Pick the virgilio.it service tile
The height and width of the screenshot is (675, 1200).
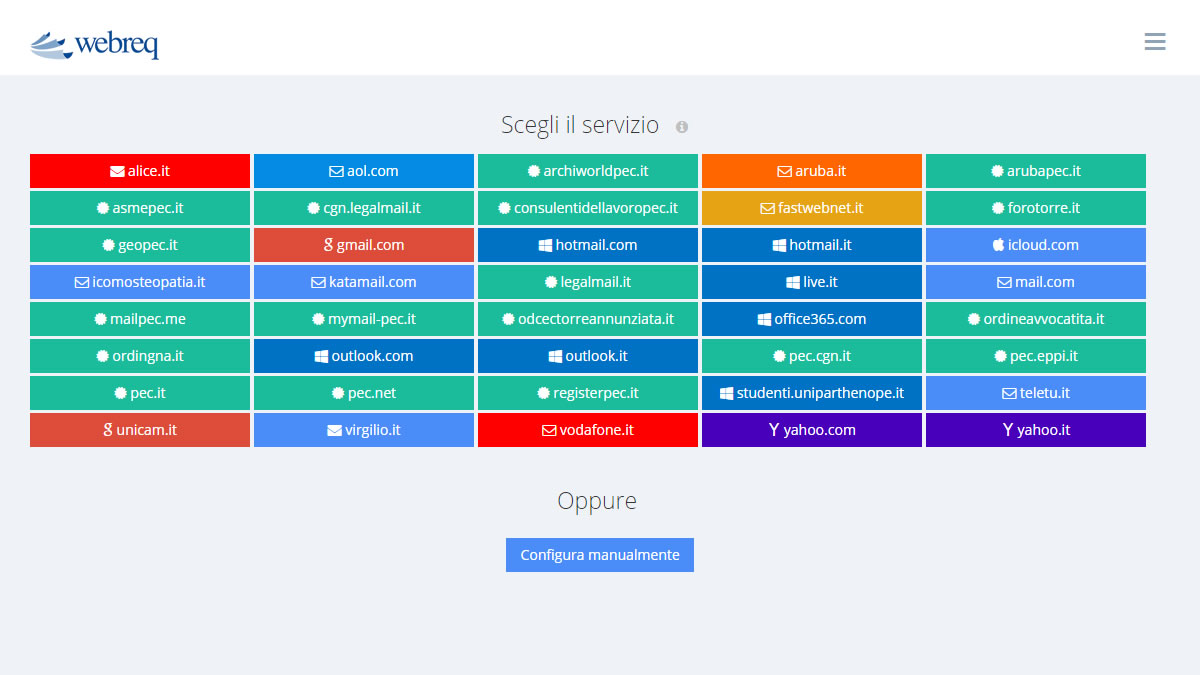click(x=364, y=430)
